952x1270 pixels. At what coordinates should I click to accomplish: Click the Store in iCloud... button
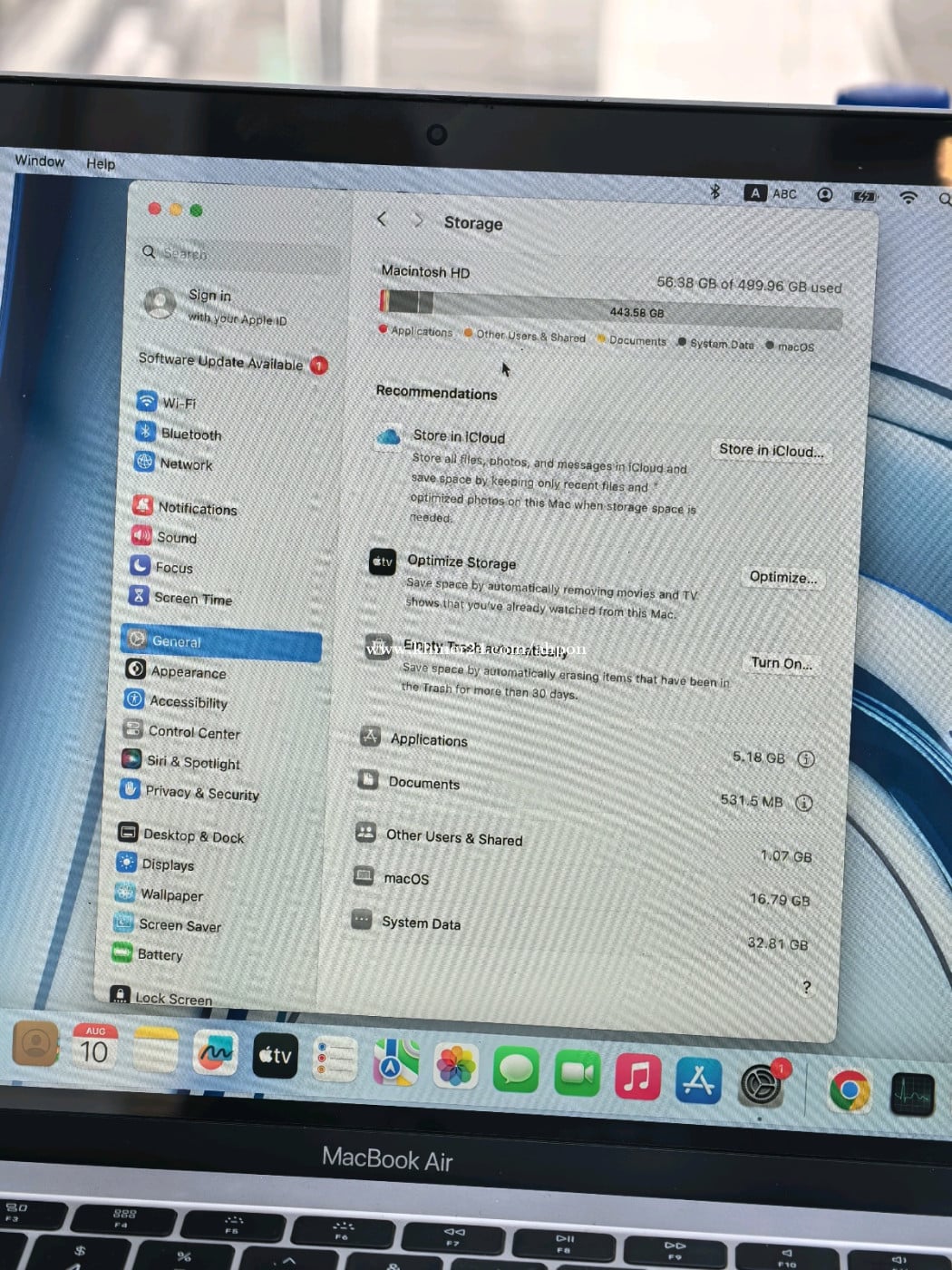[771, 450]
